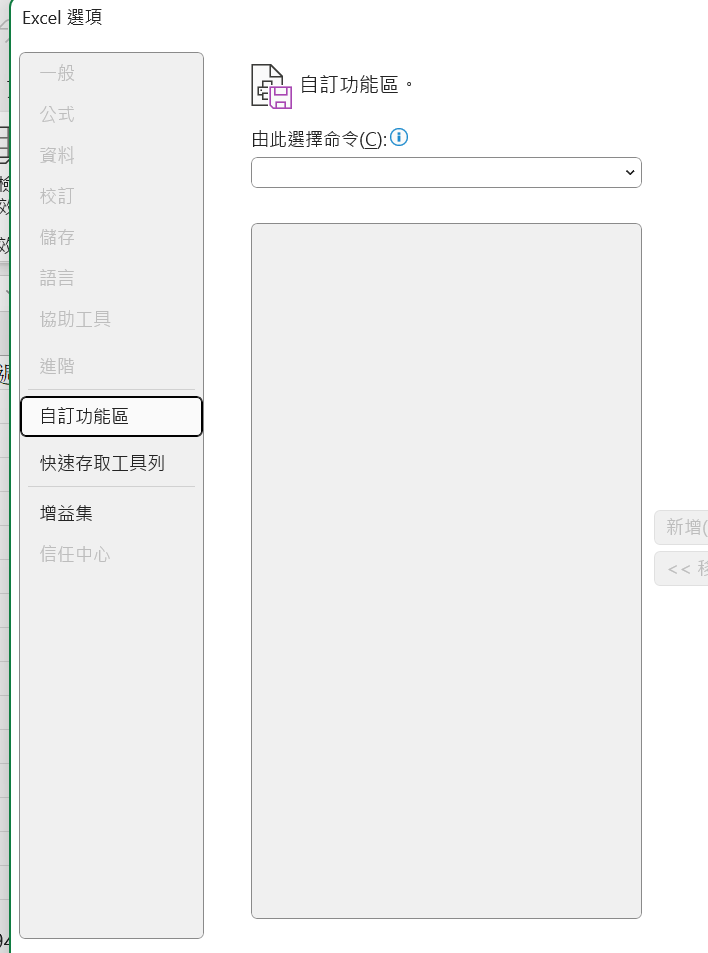Switch to the 進階 options page
This screenshot has width=708, height=953.
[111, 366]
